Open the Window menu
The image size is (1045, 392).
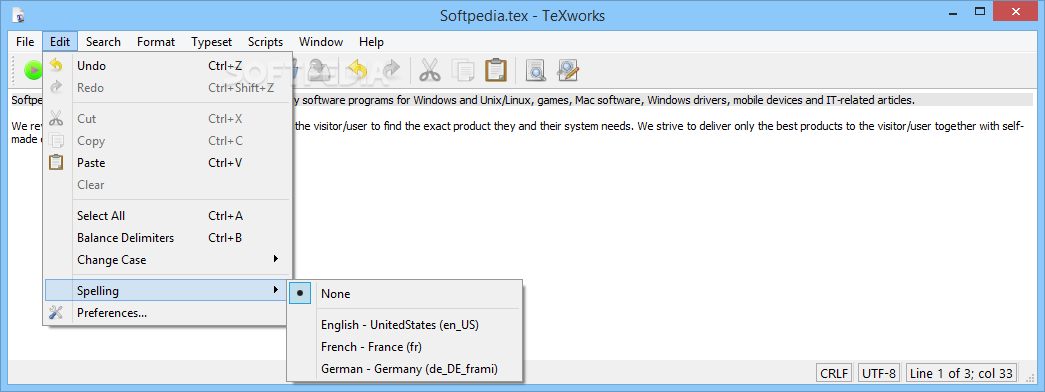pyautogui.click(x=321, y=42)
